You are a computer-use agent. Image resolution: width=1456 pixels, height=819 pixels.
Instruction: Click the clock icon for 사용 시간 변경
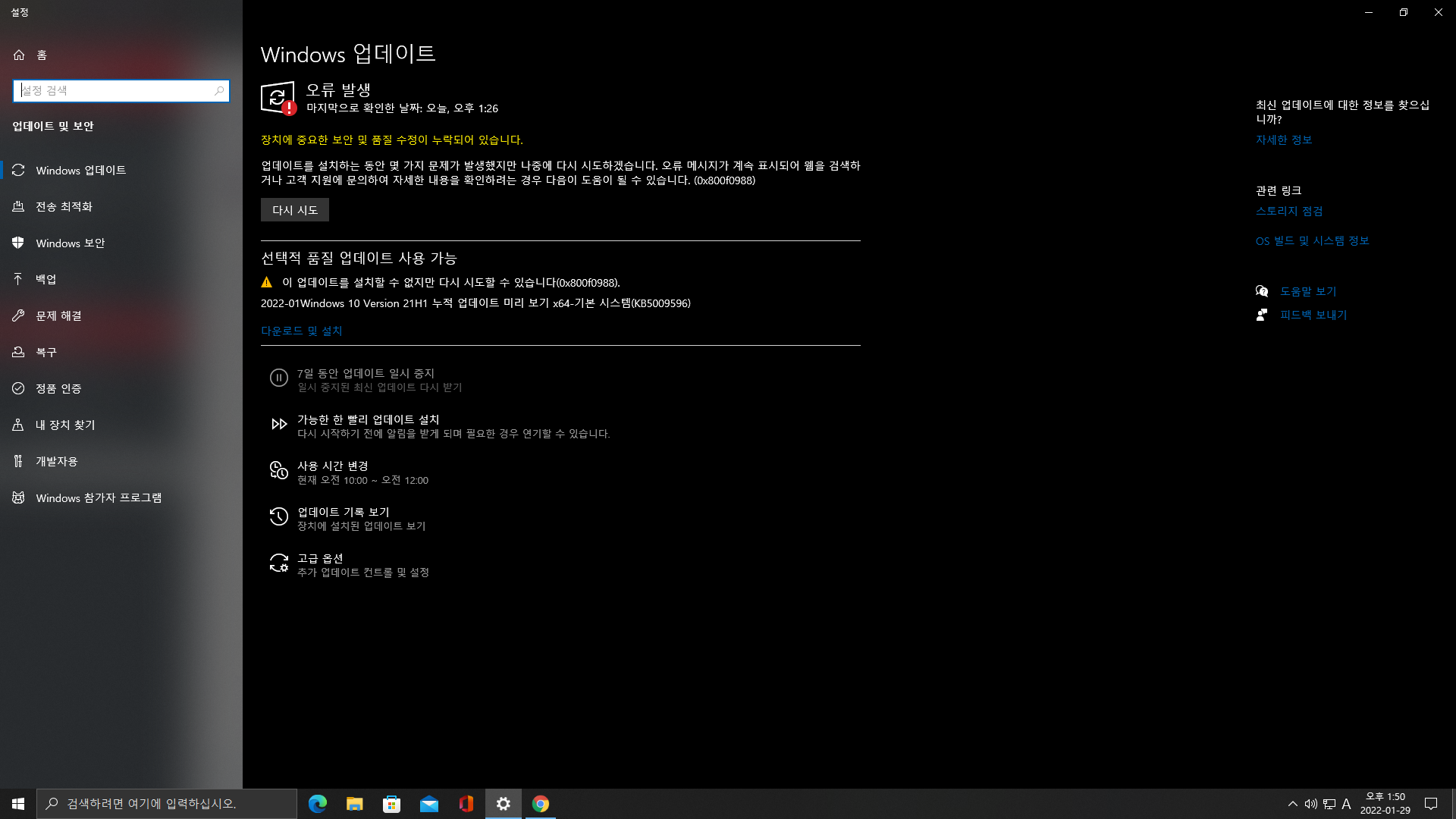(x=279, y=470)
